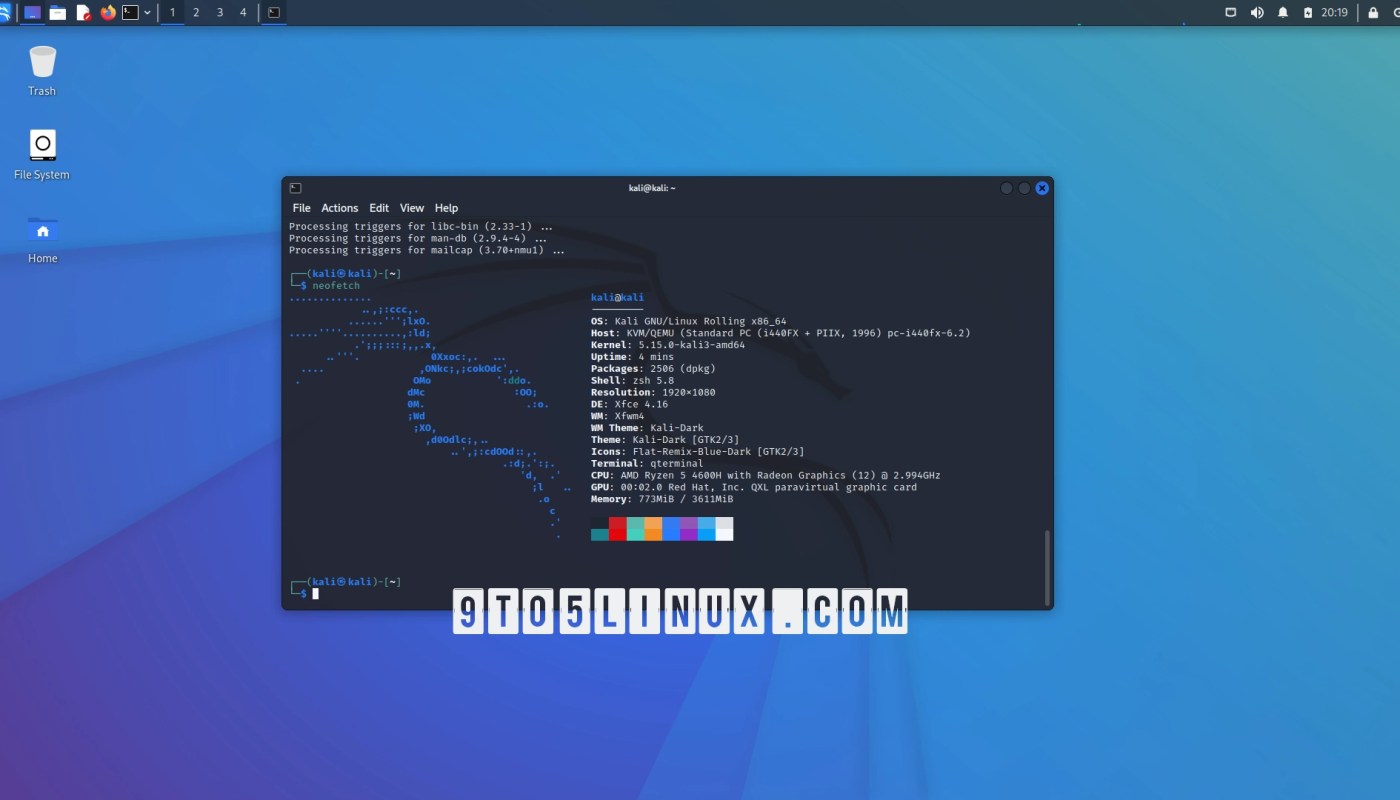Open the Edit menu in terminal

tap(379, 208)
